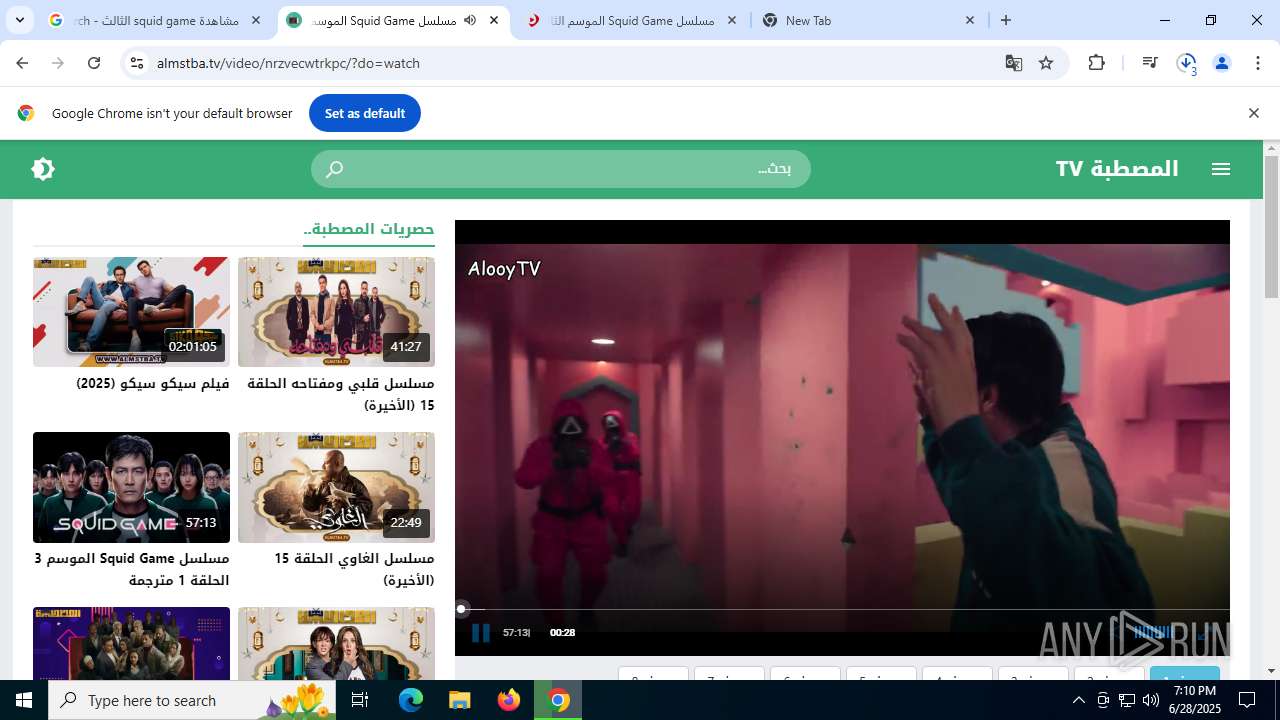Switch to the squid game Google search tab
This screenshot has width=1280, height=720.
click(155, 20)
